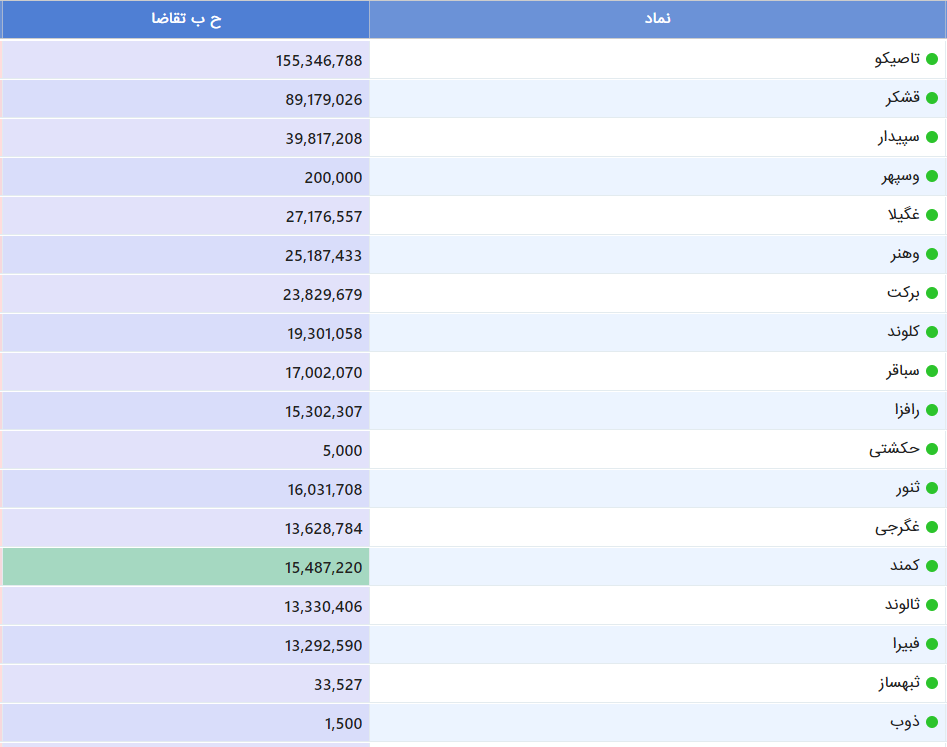
Task: Select the 33,527 cell for ثبهساز
Action: click(337, 684)
